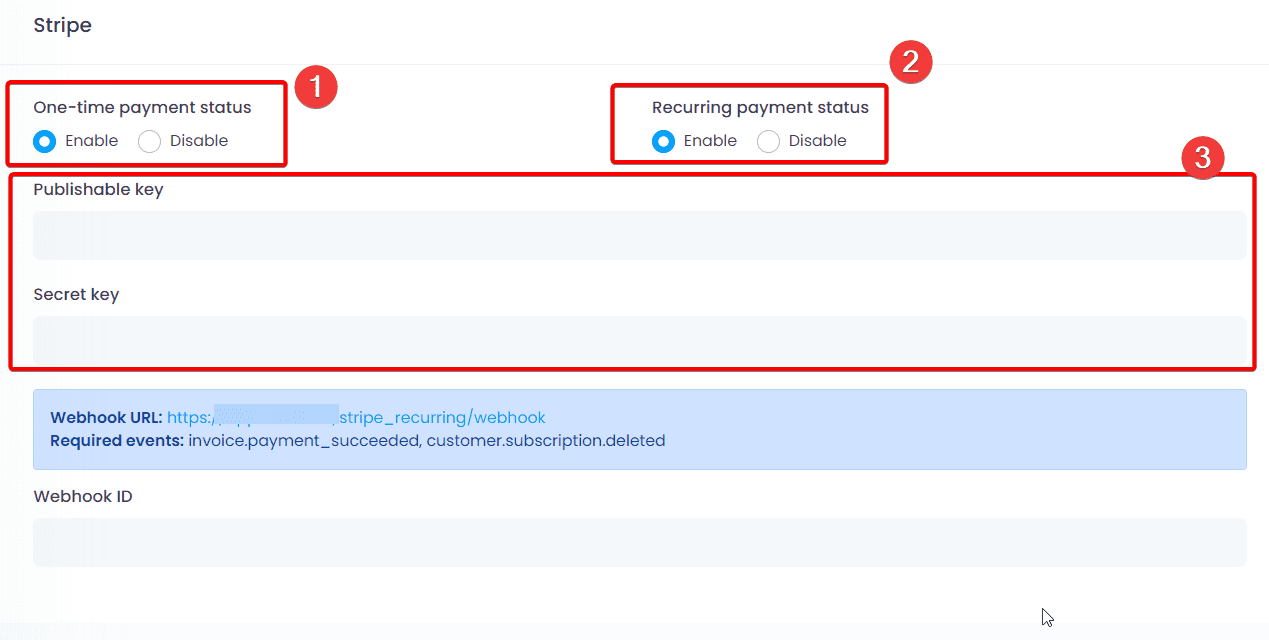This screenshot has width=1269, height=640.
Task: Focus the Secret key text field
Action: (x=639, y=341)
